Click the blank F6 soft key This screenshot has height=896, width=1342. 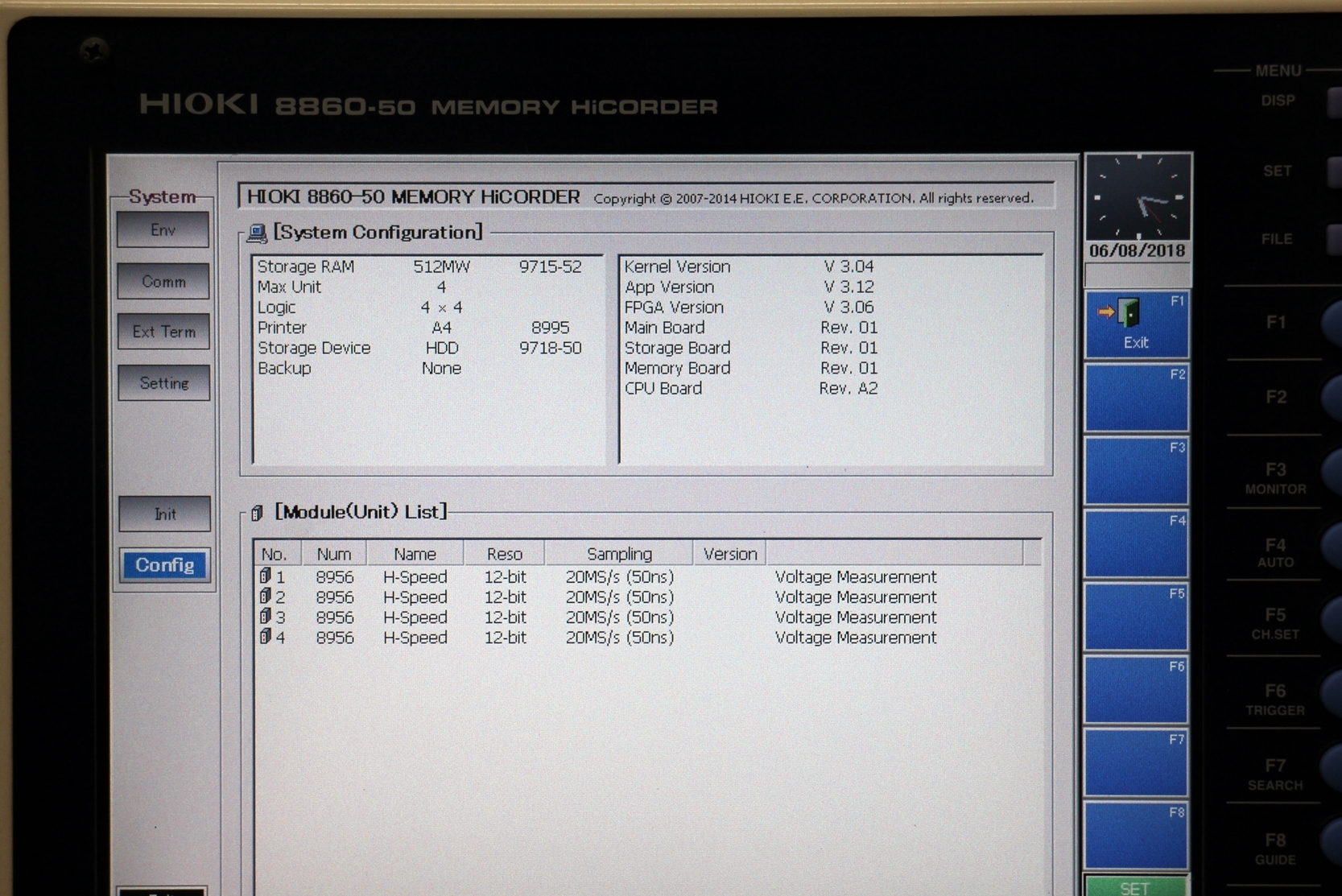[1137, 690]
